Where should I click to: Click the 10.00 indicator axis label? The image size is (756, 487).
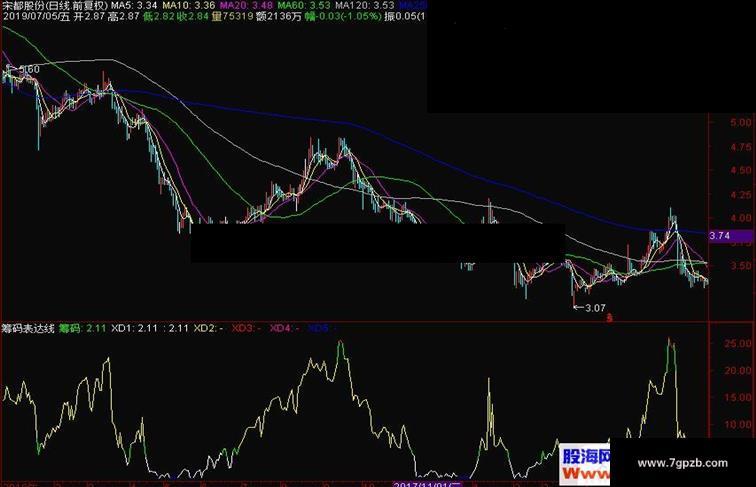[738, 425]
